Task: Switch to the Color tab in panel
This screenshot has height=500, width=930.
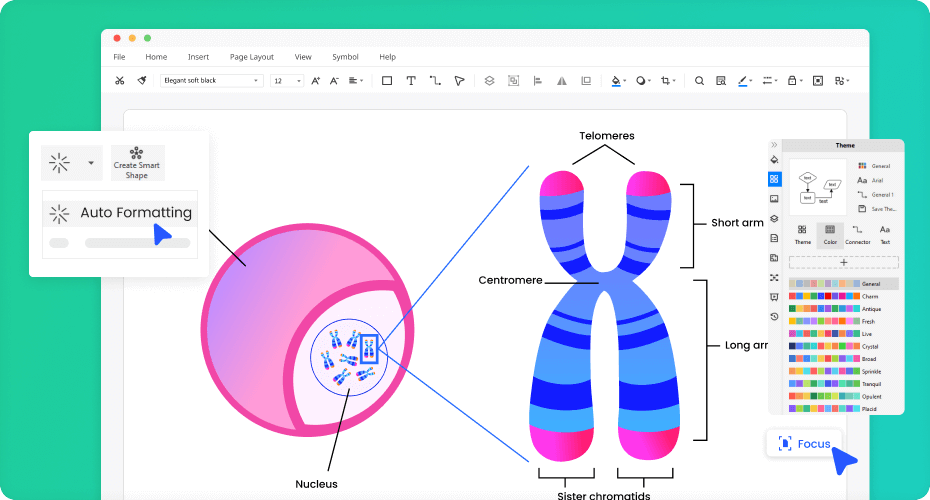Action: [x=830, y=235]
